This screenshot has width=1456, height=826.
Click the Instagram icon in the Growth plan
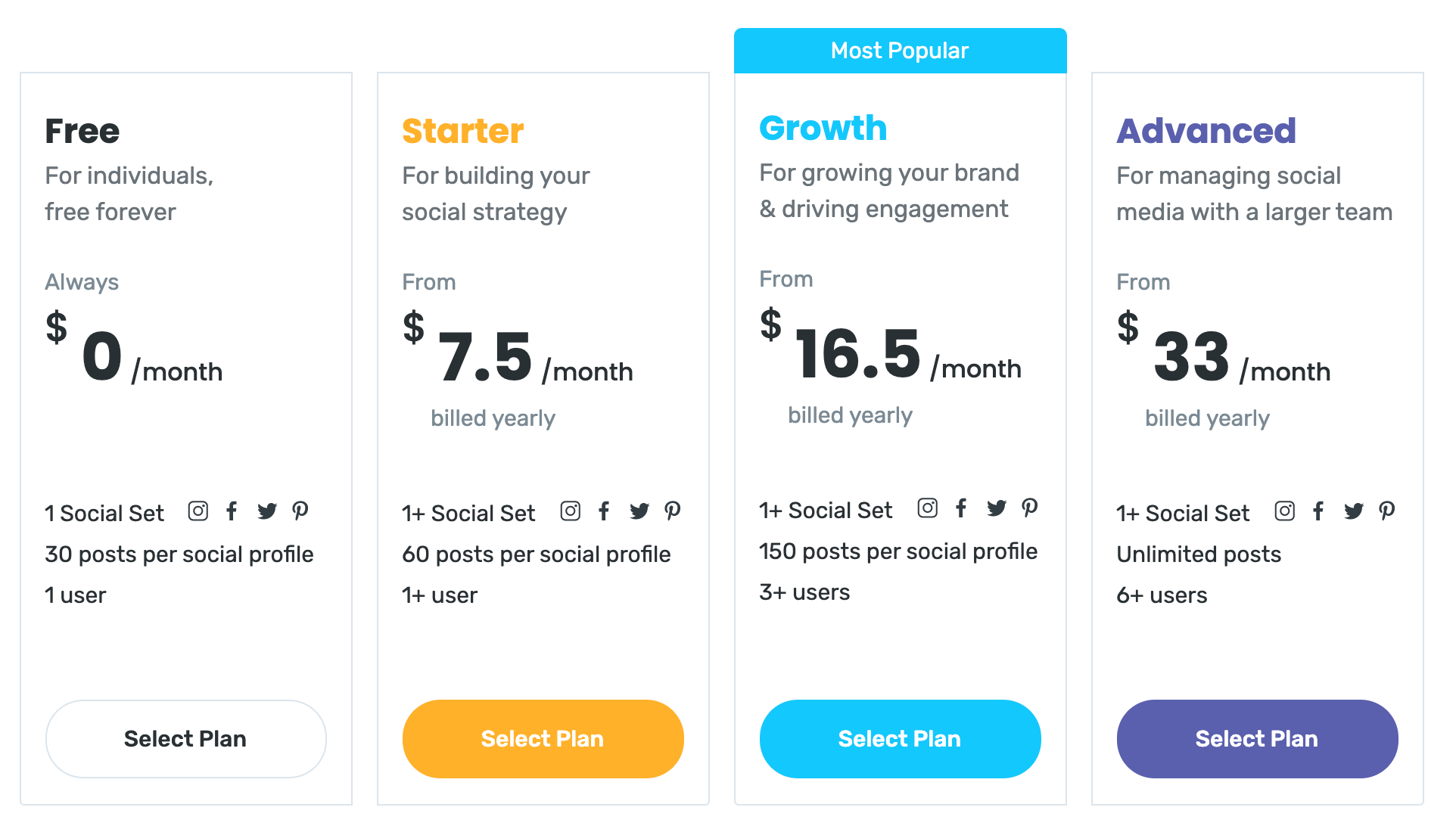coord(927,508)
